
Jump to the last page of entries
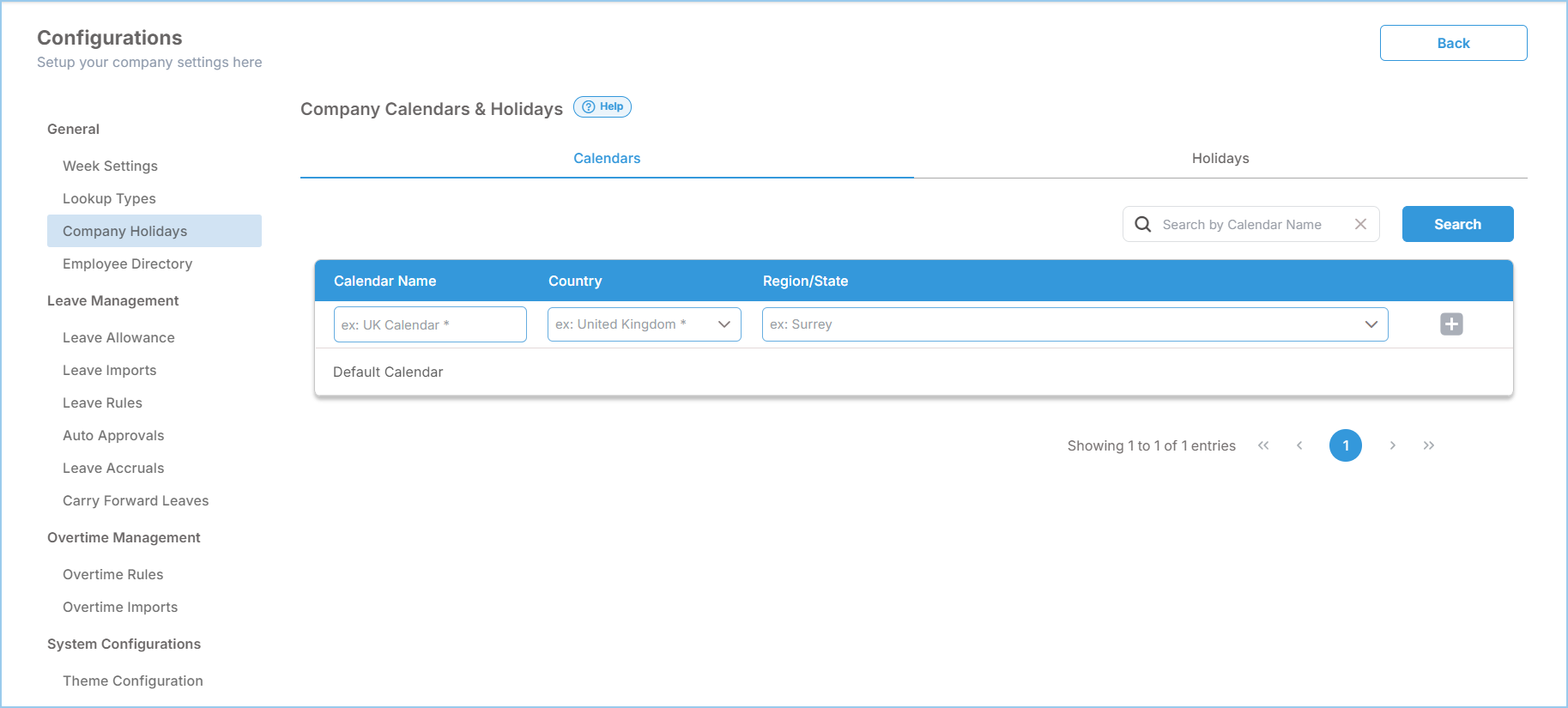click(1429, 445)
